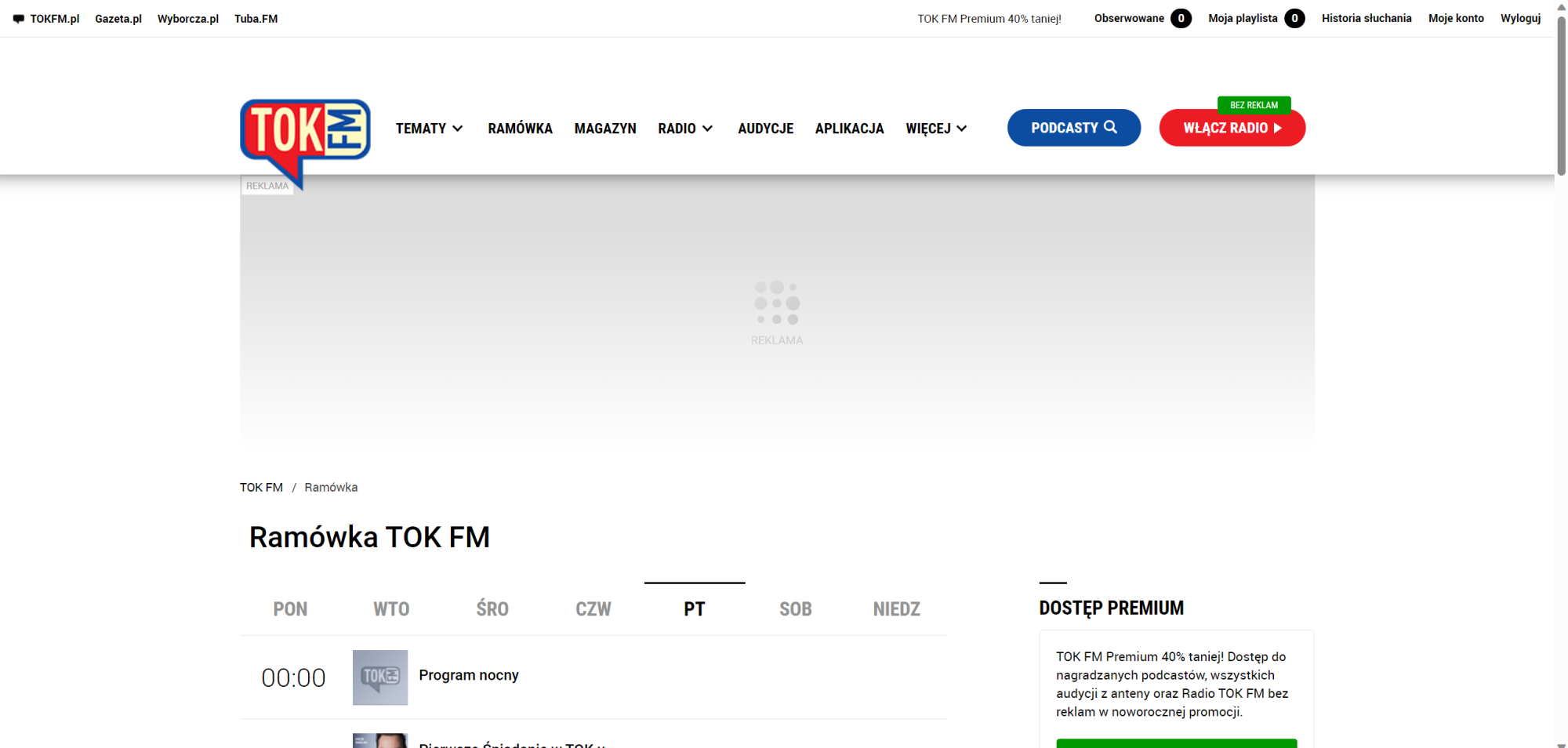Image resolution: width=1568 pixels, height=748 pixels.
Task: Click the page vertical scrollbar
Action: click(x=1561, y=94)
